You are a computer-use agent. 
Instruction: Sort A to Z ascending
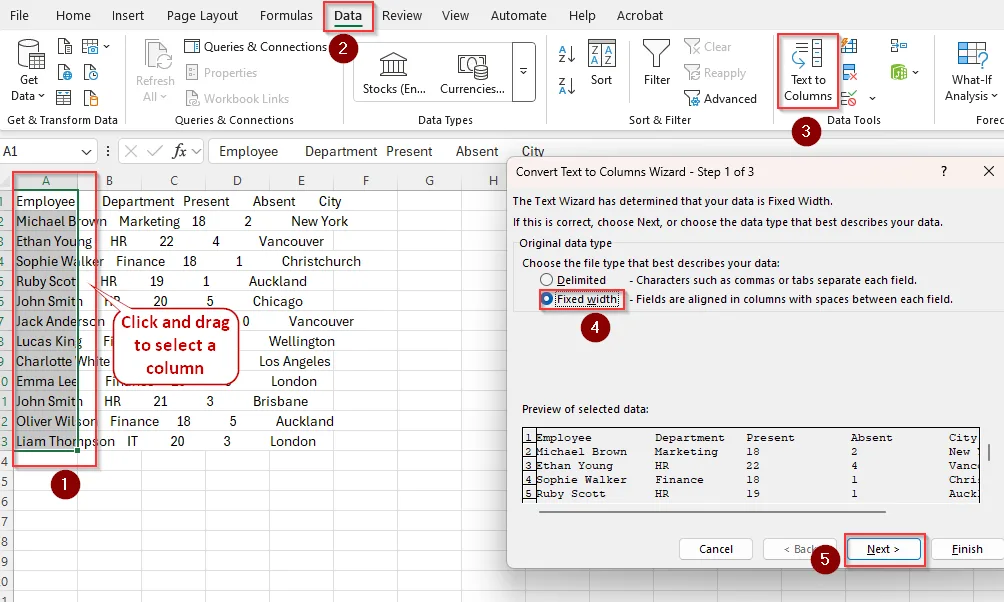point(567,54)
